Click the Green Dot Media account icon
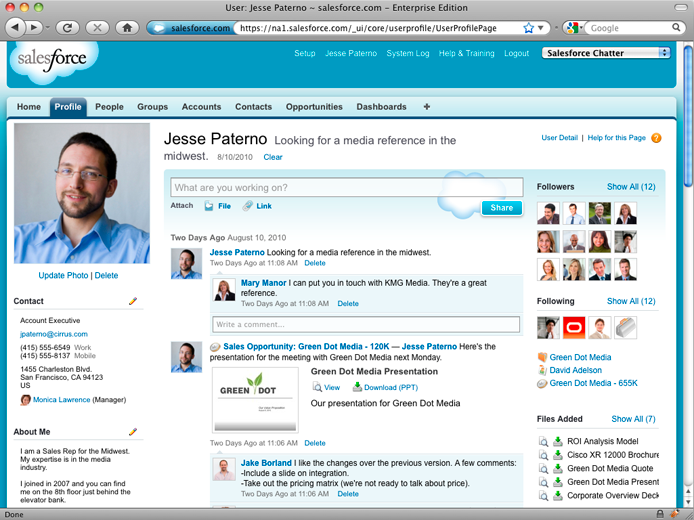This screenshot has width=694, height=520. [x=542, y=357]
